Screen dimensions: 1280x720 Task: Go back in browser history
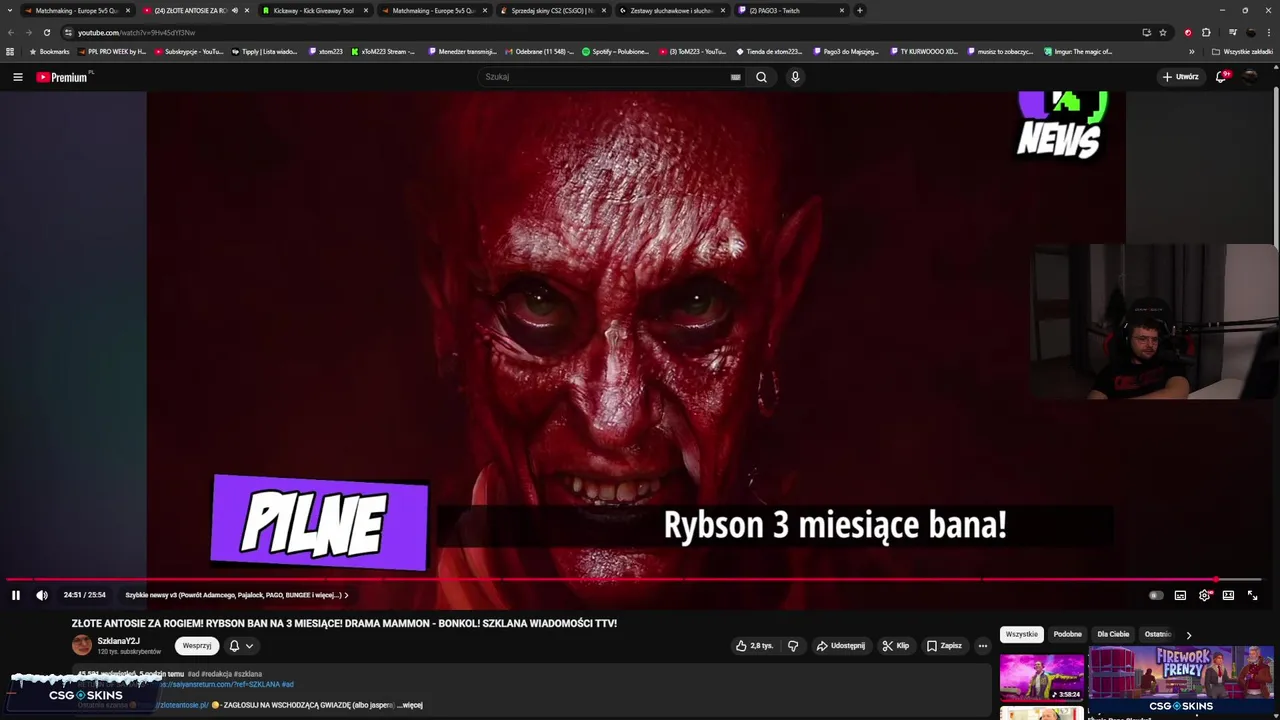coord(11,32)
